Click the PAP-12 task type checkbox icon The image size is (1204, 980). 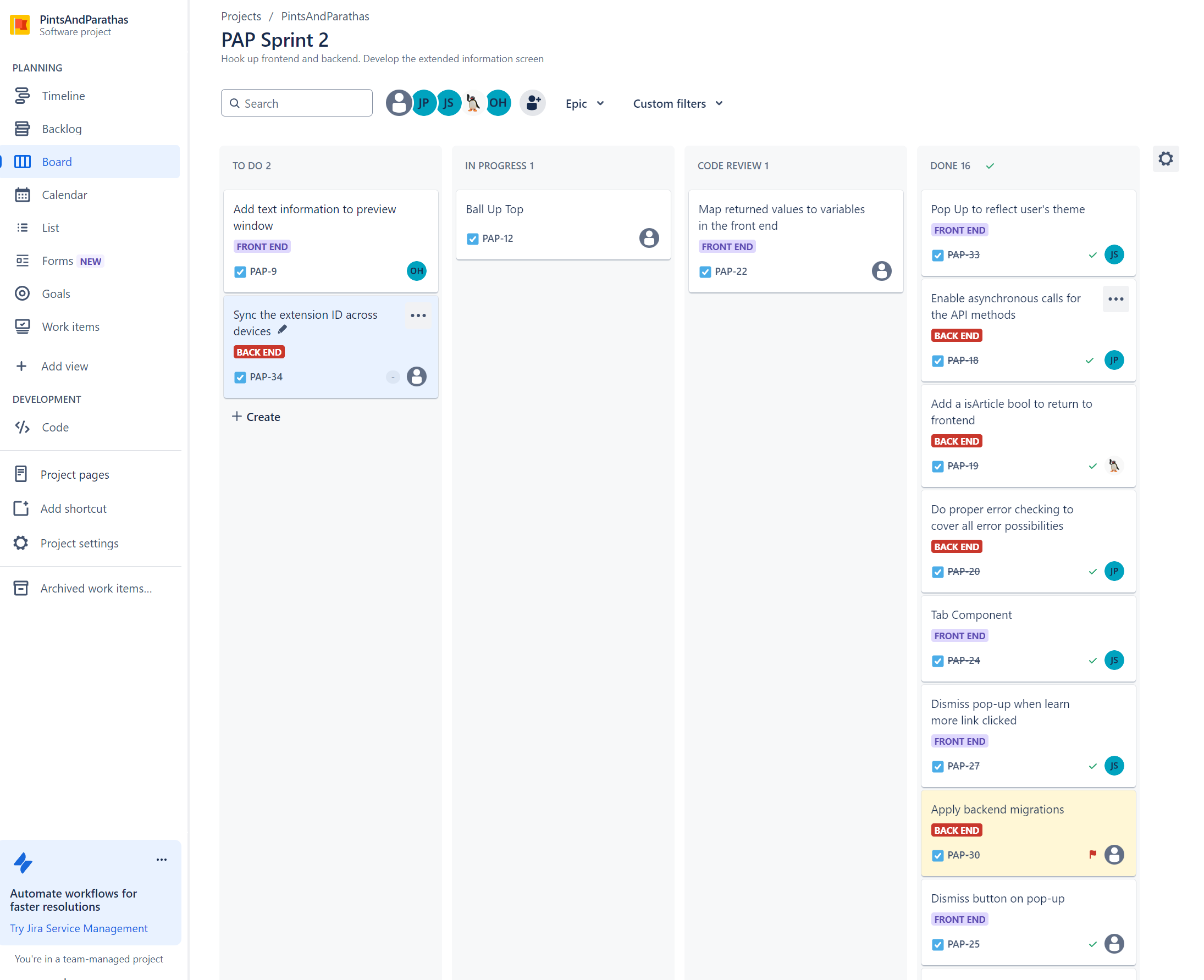[x=472, y=239]
